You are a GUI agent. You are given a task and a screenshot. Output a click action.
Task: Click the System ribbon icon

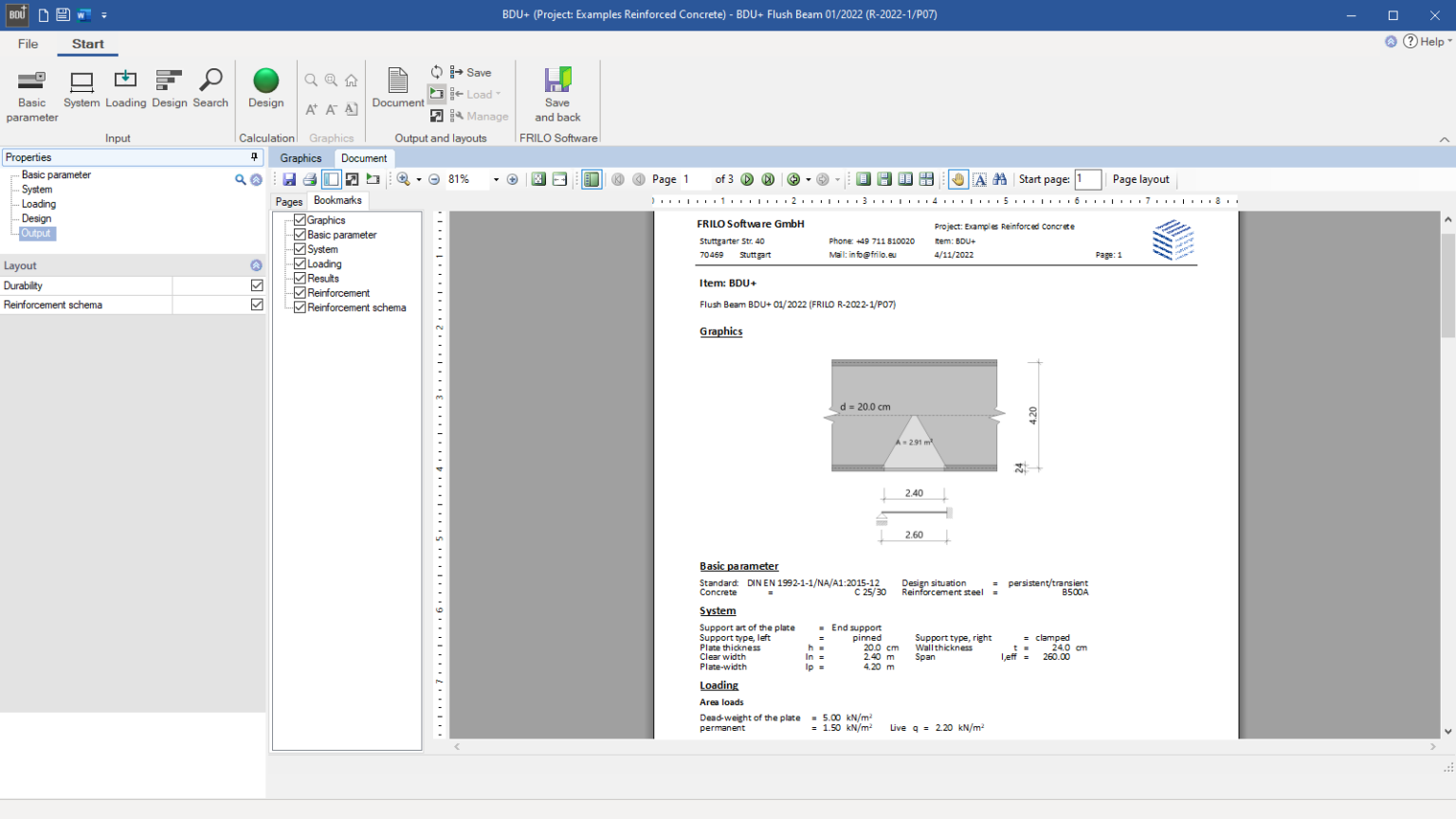coord(82,90)
